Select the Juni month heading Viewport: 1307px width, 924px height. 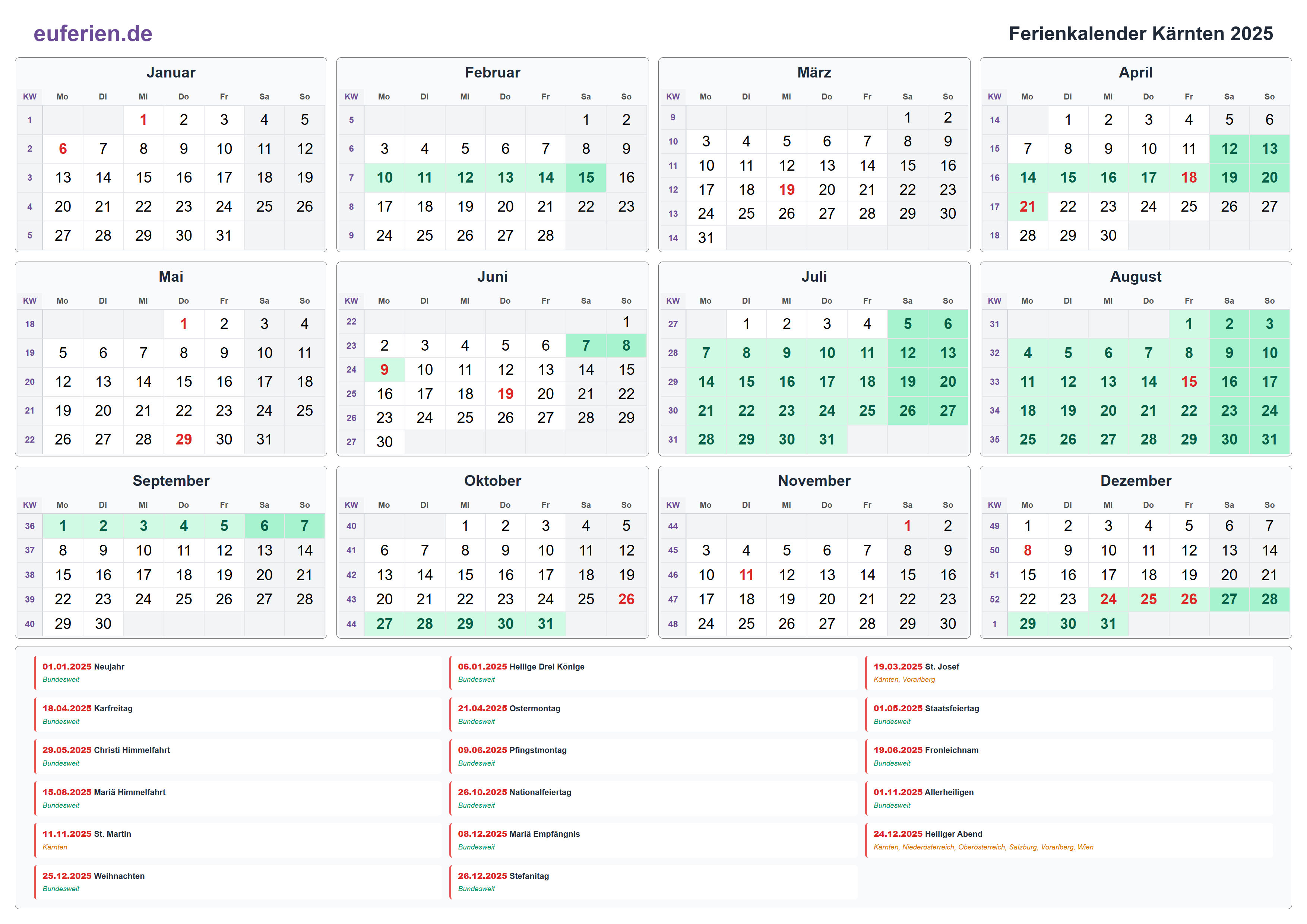493,277
